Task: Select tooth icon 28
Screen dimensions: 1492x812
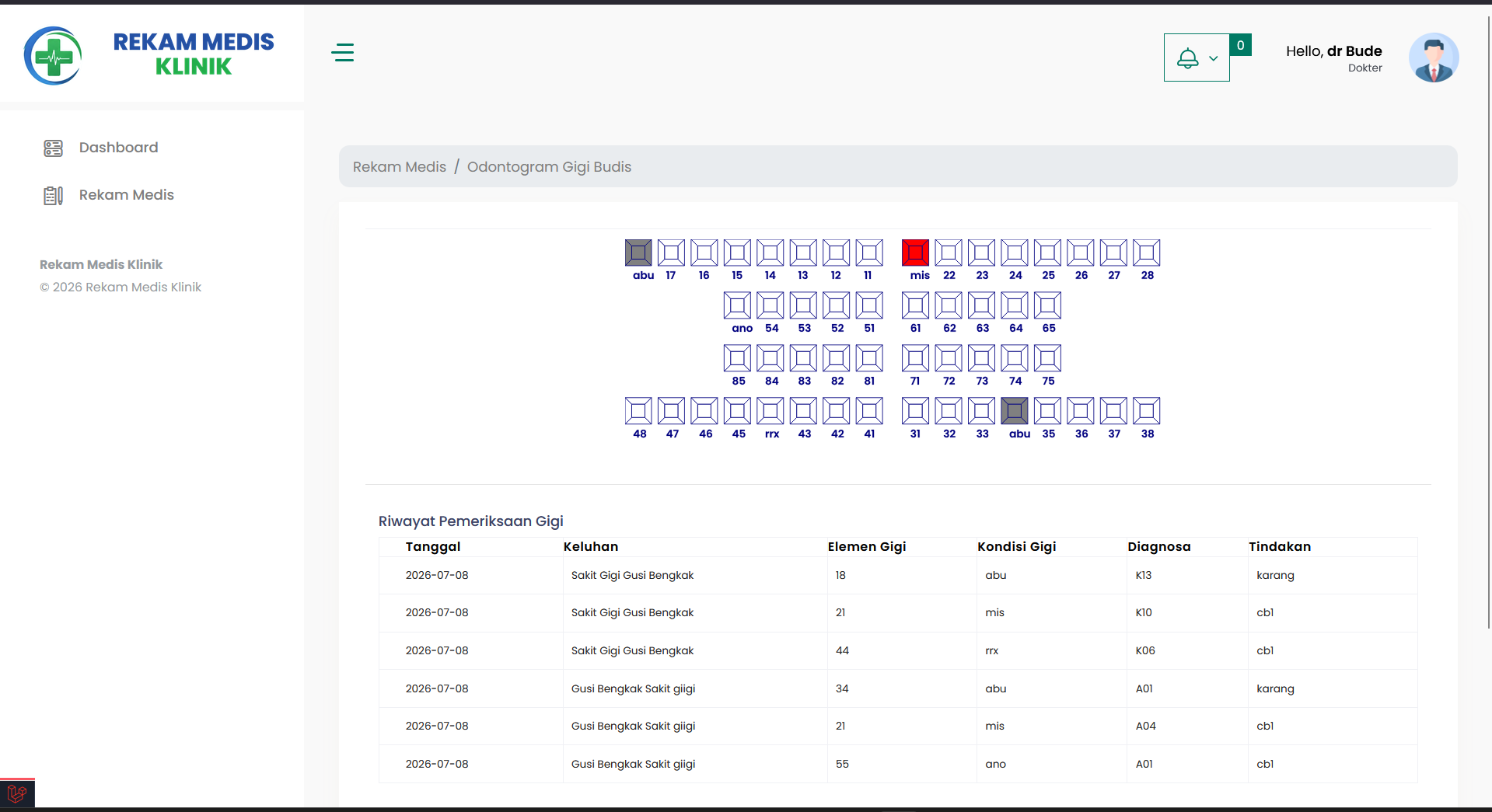Action: 1146,253
